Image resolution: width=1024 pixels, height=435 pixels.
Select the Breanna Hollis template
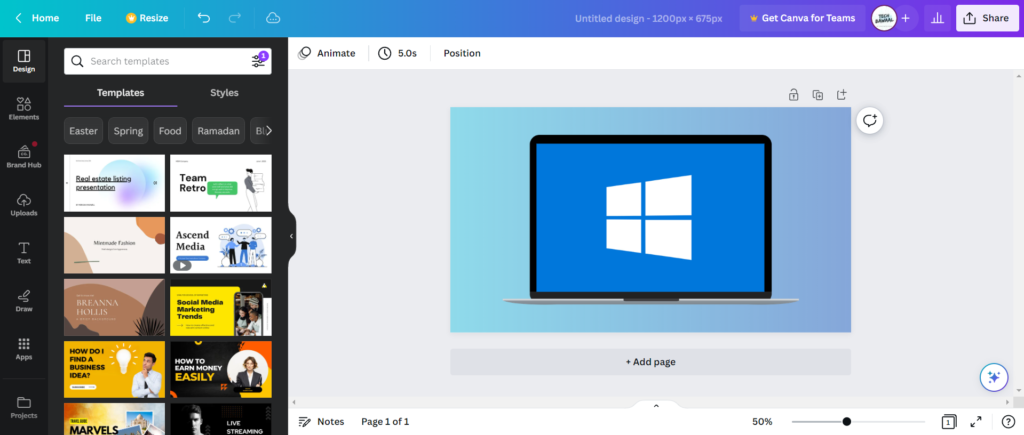114,308
